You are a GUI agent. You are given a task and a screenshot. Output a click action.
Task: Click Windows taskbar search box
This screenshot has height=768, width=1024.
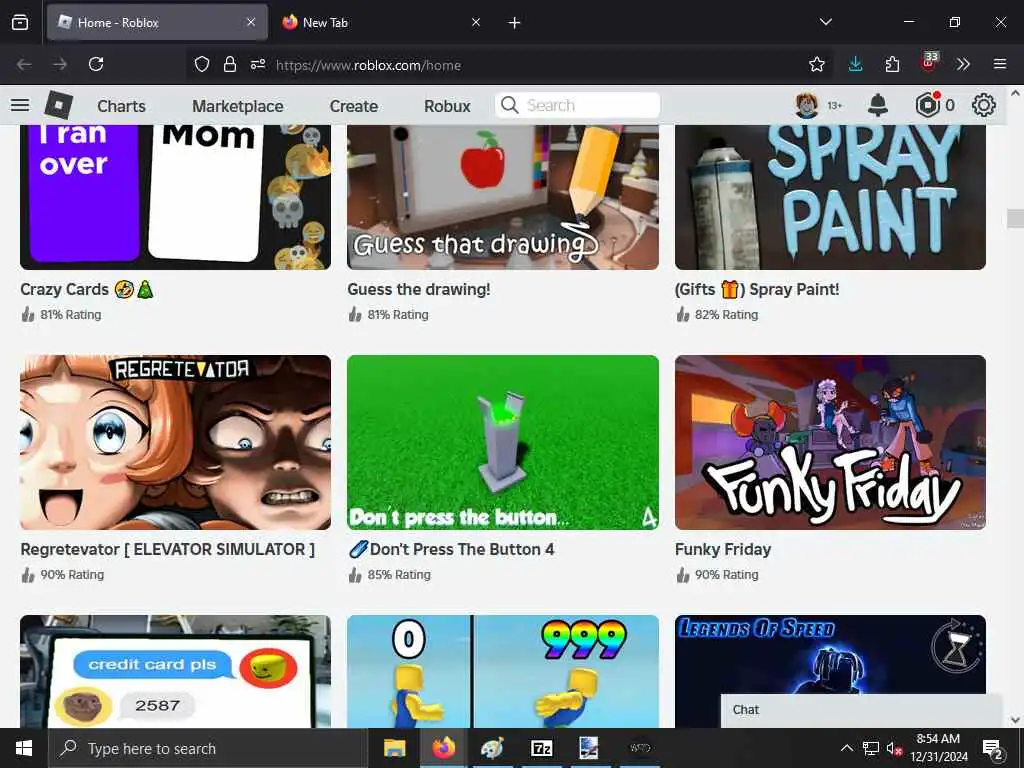[208, 748]
